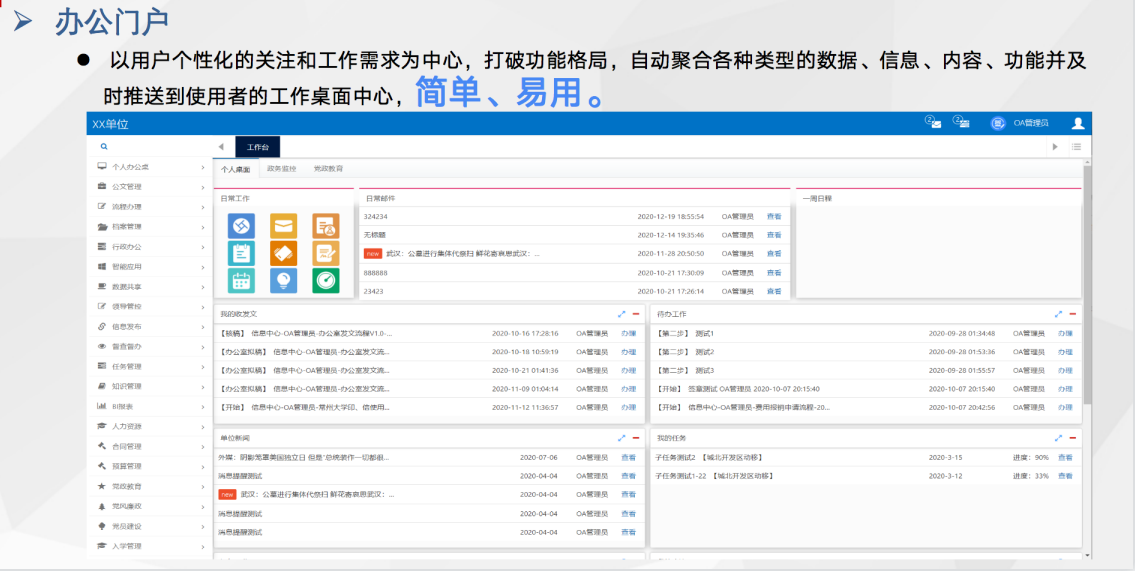Collapse the 待办工作 panel with red minus
Screen dimensions: 1135x571
[1073, 314]
